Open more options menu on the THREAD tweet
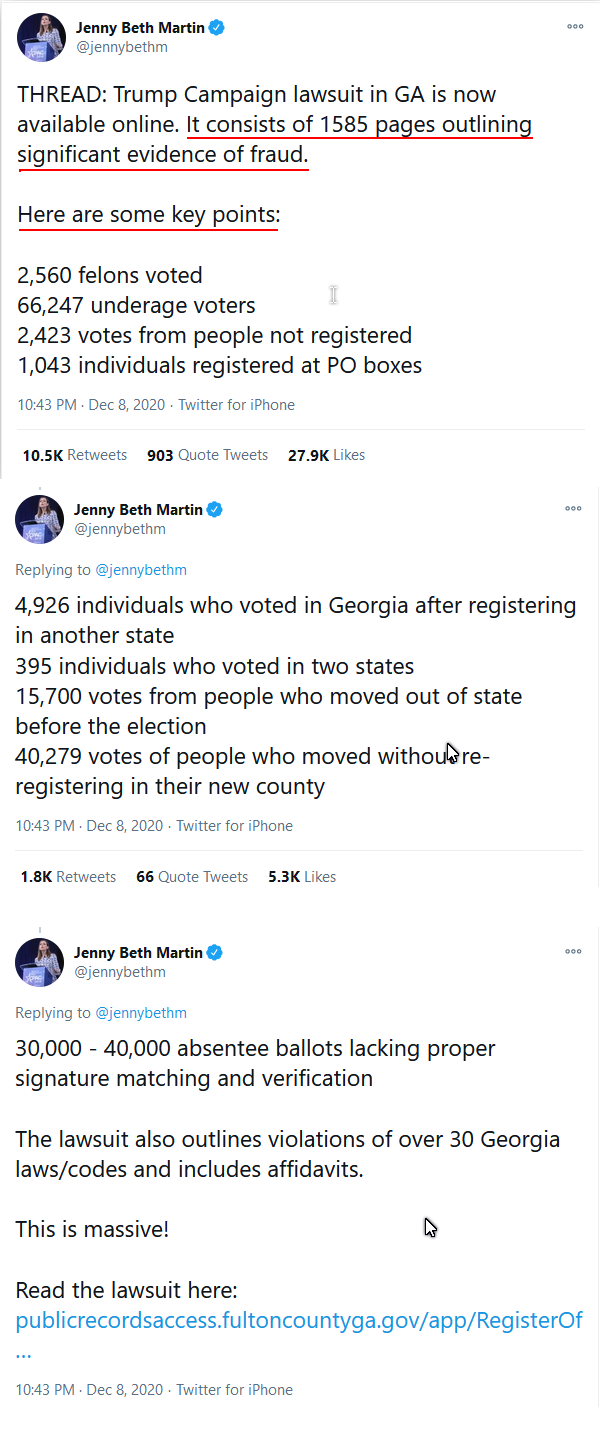The height and width of the screenshot is (1440, 600). (x=575, y=27)
